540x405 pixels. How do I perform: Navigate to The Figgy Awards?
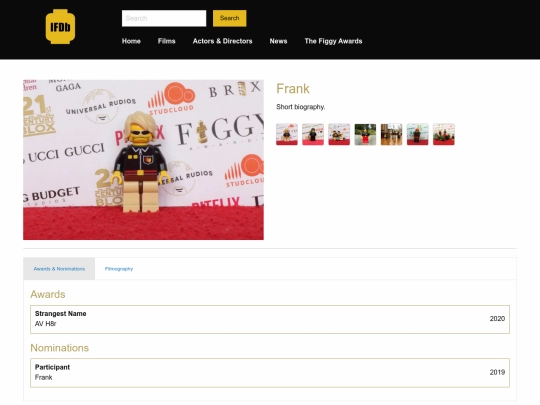tap(333, 41)
